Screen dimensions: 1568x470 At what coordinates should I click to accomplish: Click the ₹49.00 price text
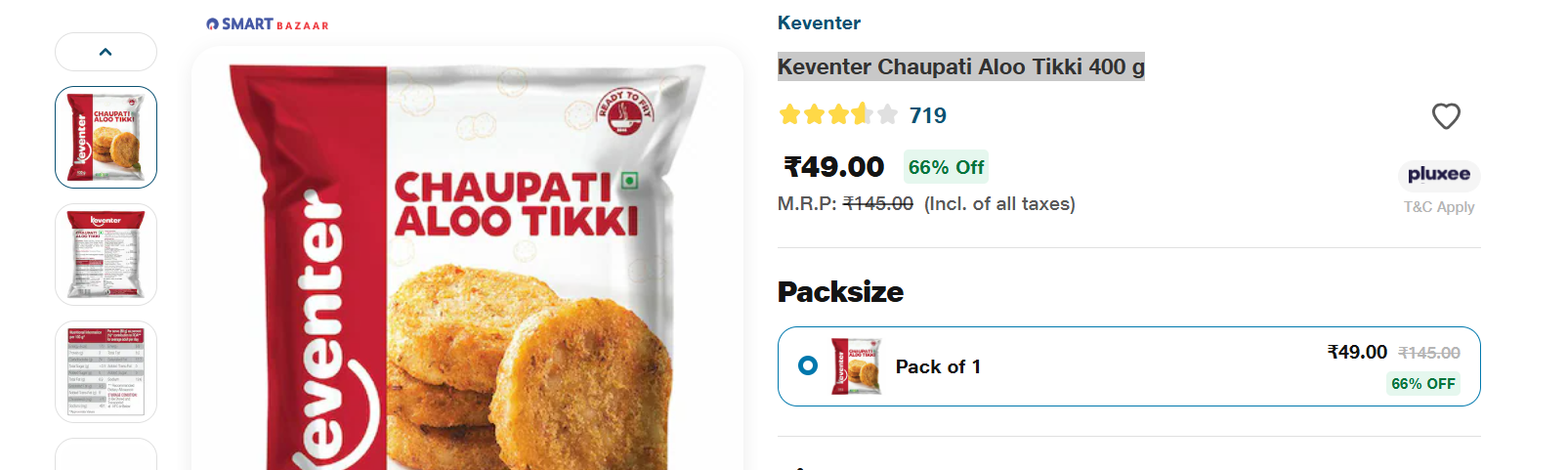pyautogui.click(x=833, y=167)
